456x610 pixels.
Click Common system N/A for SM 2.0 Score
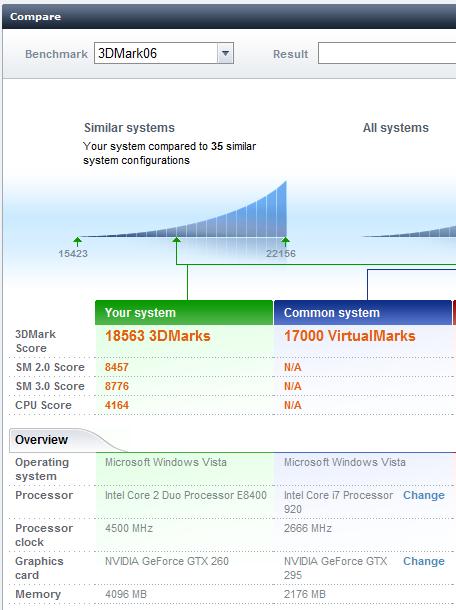tap(293, 367)
